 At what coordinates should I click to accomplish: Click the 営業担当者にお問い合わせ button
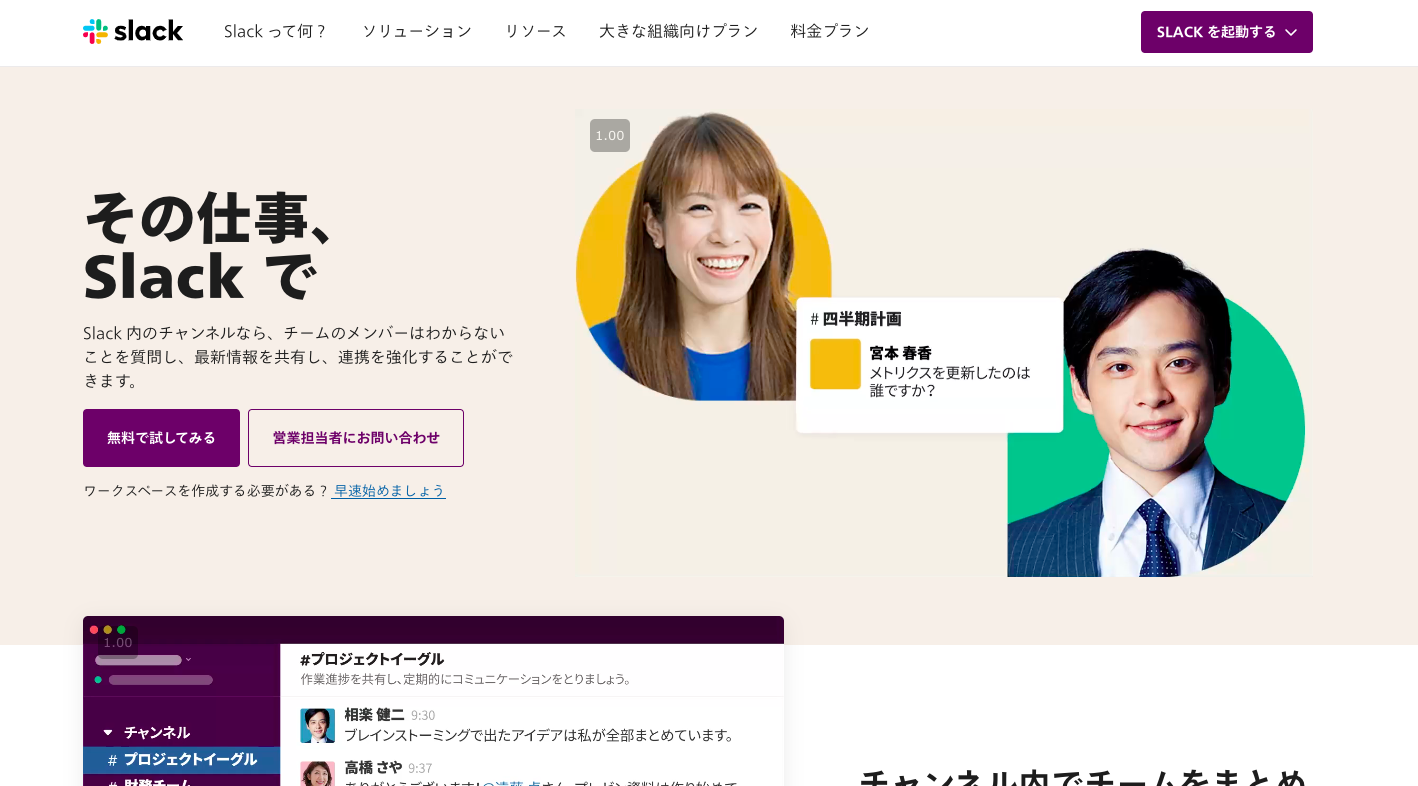355,438
